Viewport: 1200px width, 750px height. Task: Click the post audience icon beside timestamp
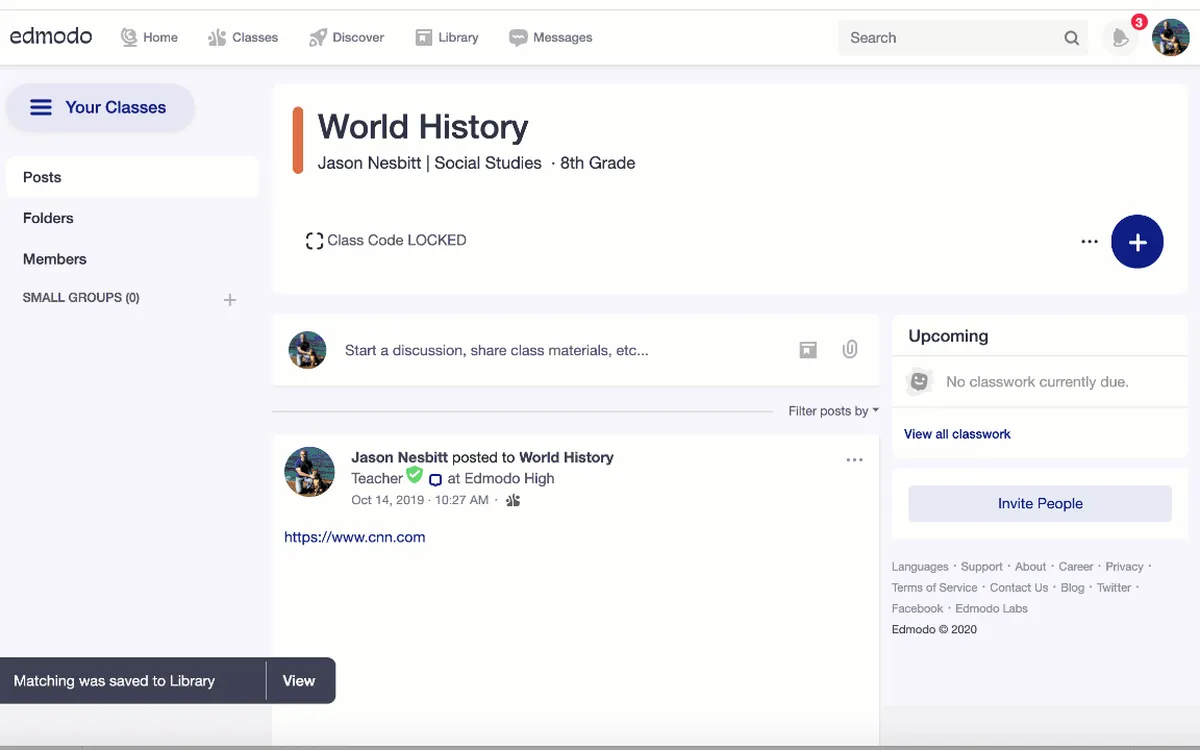(513, 500)
